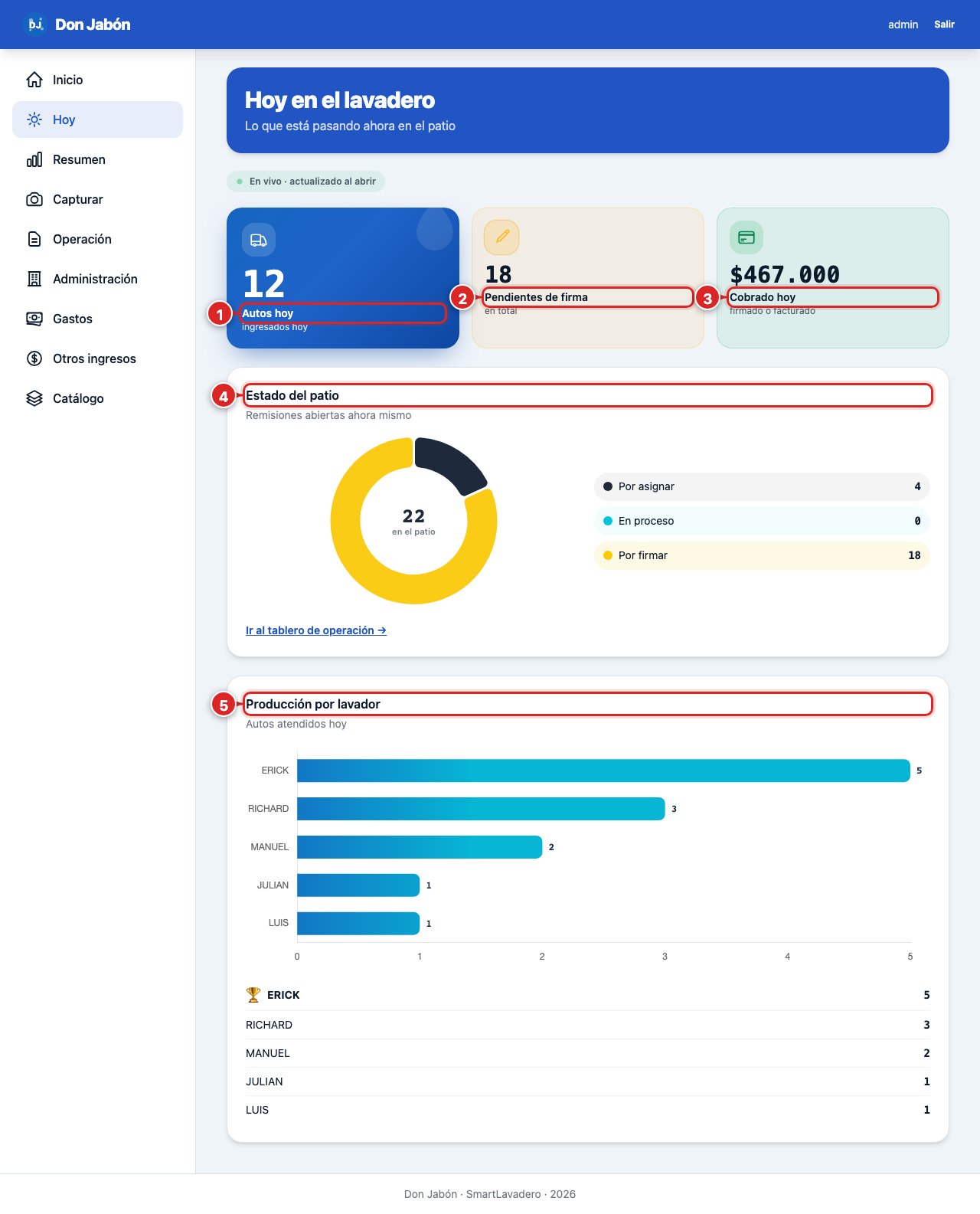Select the Por firmar legend row

762,555
